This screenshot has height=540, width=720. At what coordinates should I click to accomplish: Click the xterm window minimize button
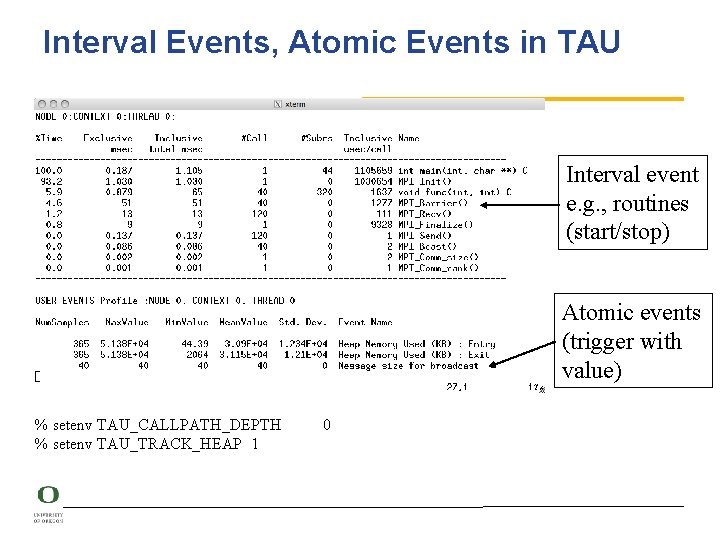(53, 104)
